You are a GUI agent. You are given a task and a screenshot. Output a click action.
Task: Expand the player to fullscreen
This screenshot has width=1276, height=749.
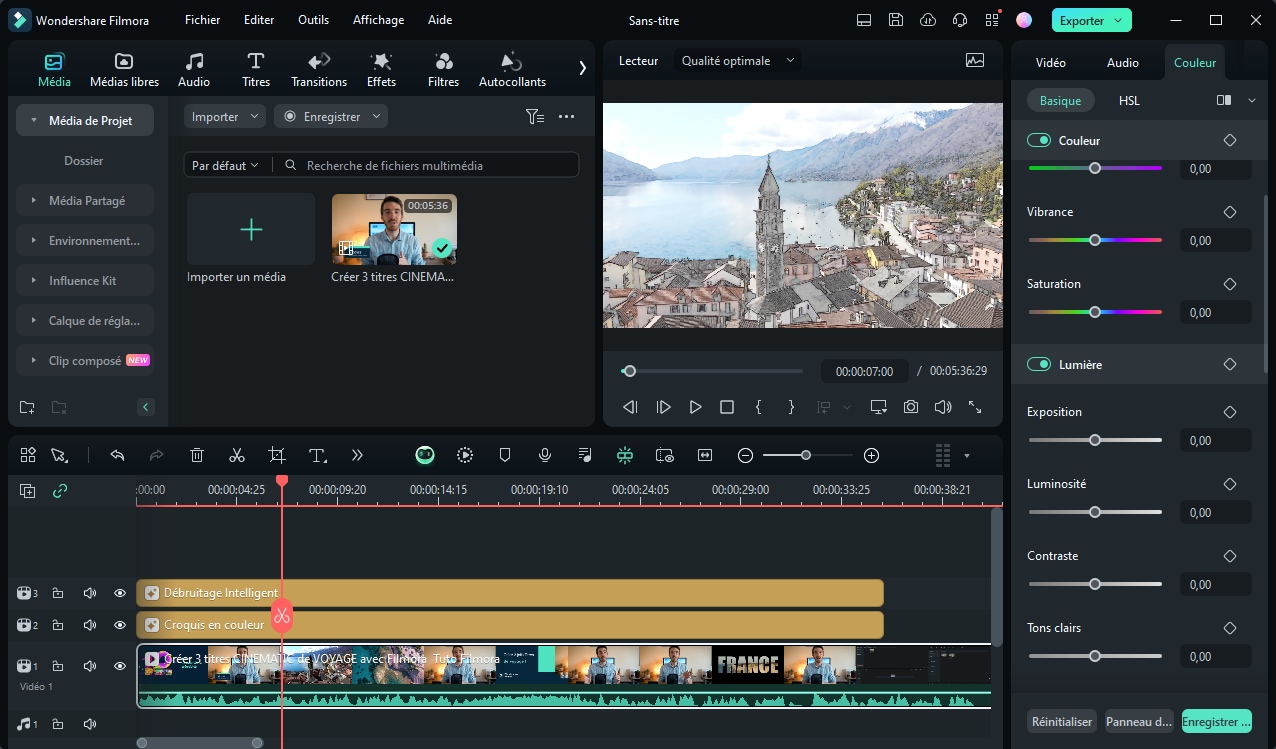(975, 407)
